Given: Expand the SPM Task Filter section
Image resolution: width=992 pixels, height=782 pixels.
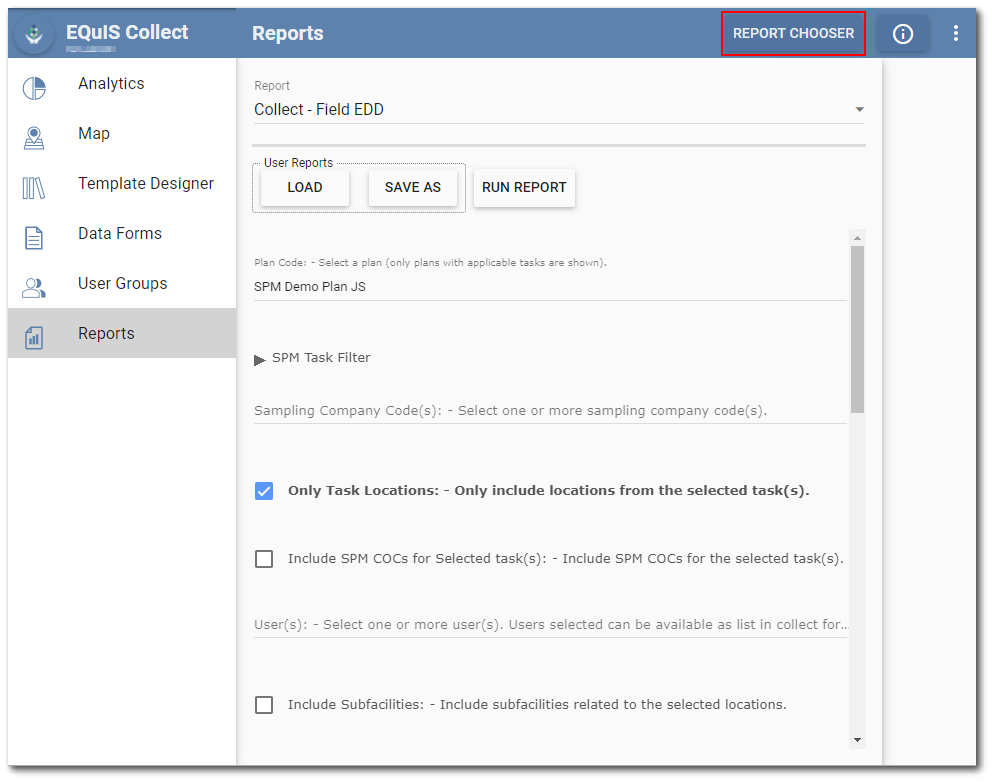Looking at the screenshot, I should click(x=259, y=357).
